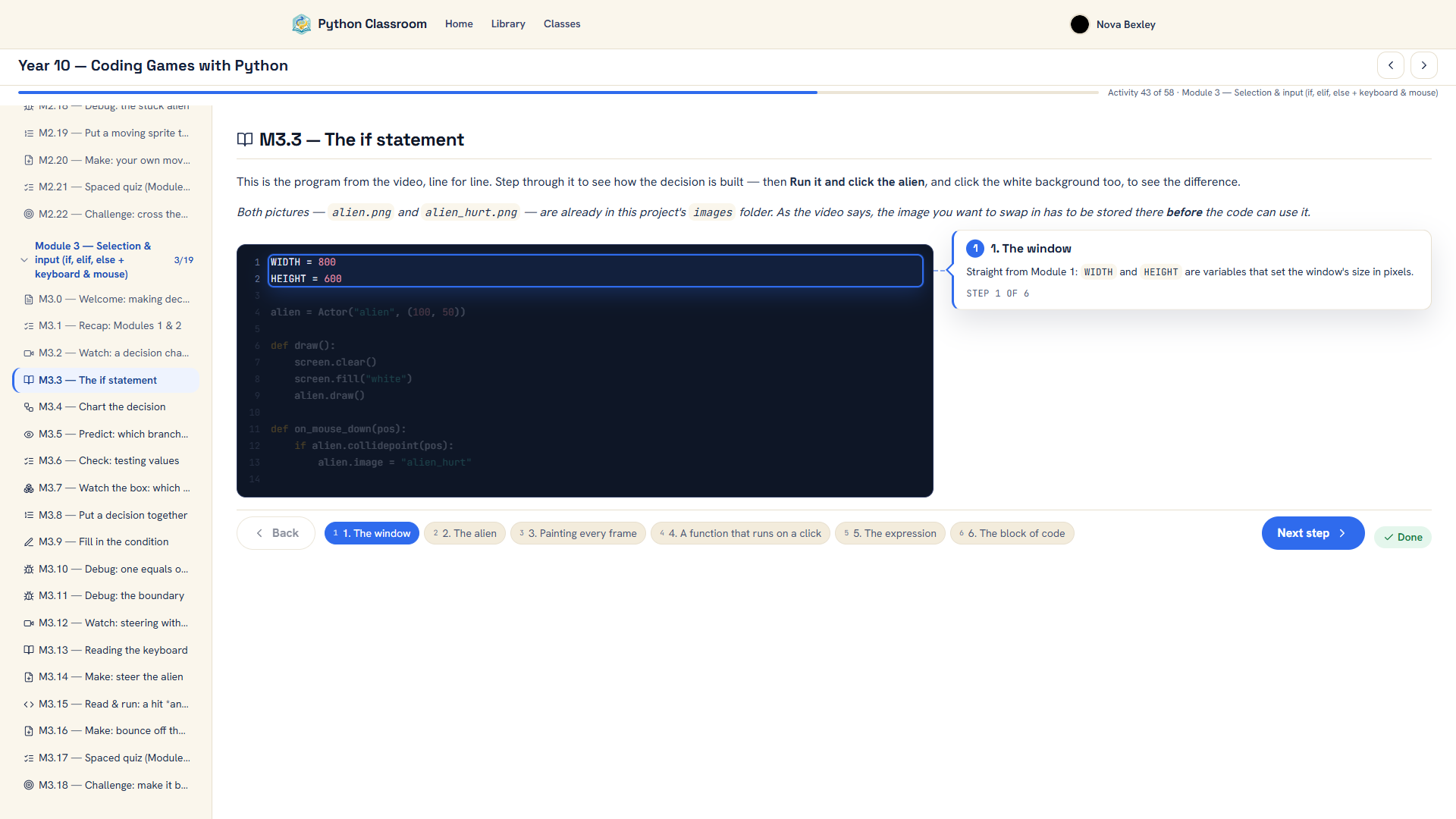Image resolution: width=1456 pixels, height=819 pixels.
Task: Click the 'STEP 1 OF 6' label
Action: (x=998, y=293)
